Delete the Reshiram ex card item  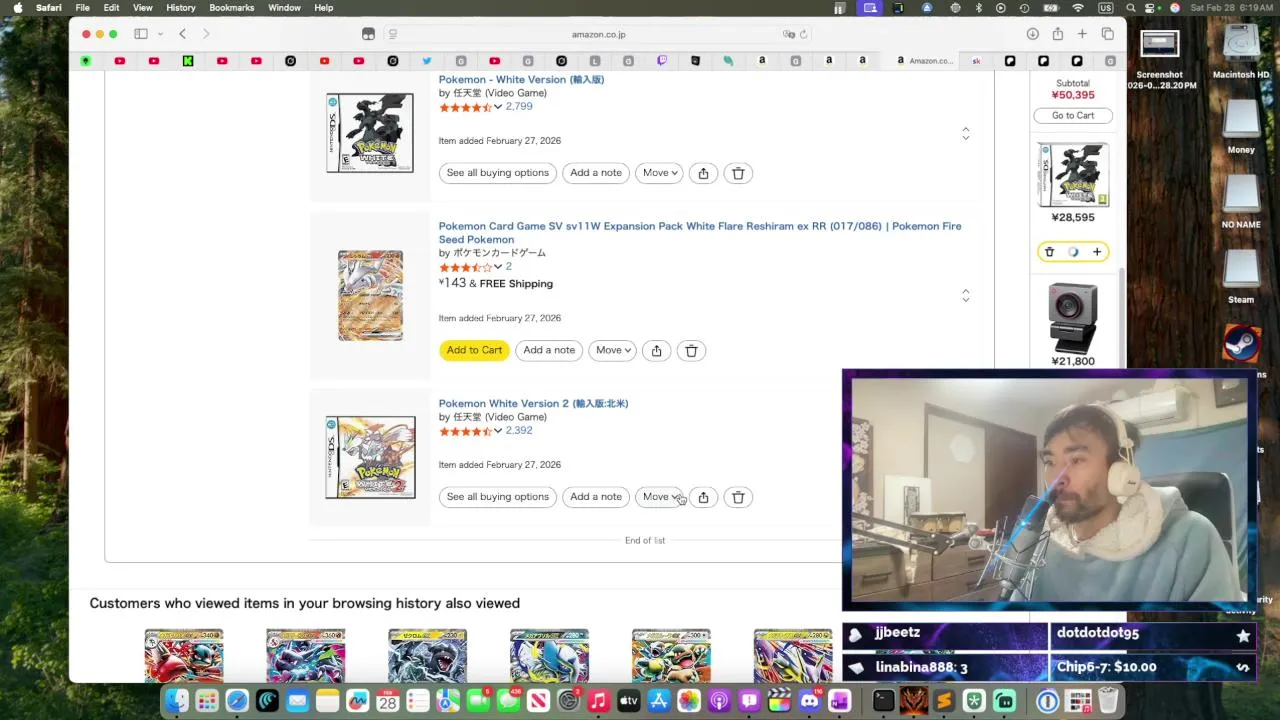click(x=691, y=350)
